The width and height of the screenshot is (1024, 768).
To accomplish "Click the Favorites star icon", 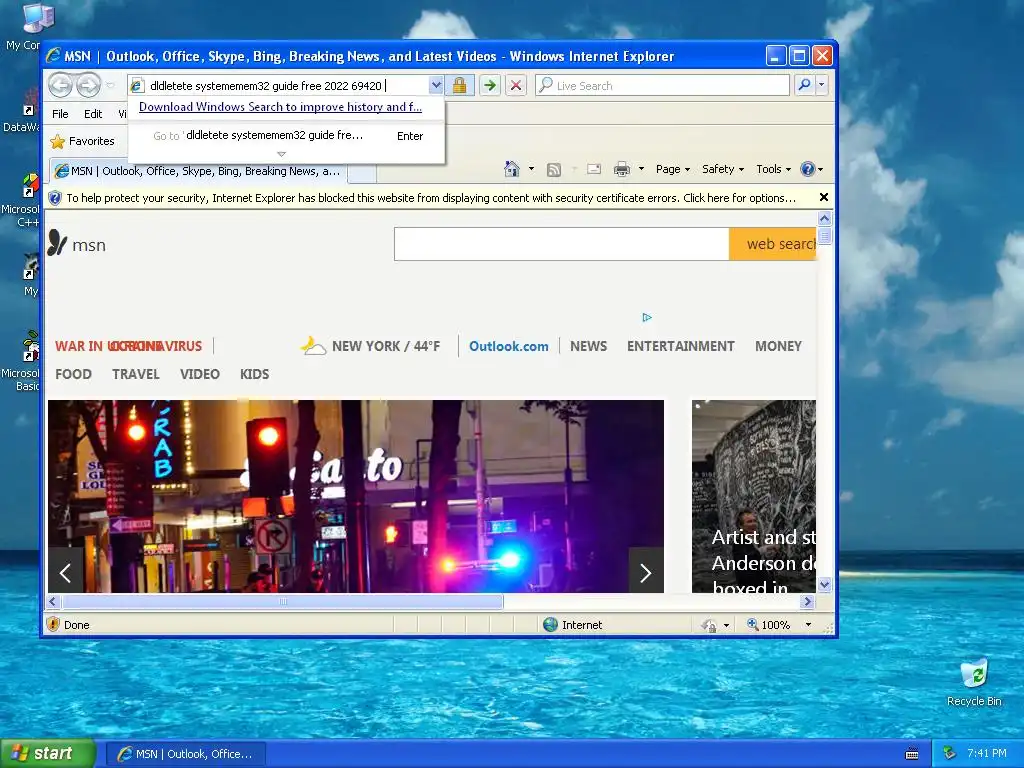I will pyautogui.click(x=57, y=141).
